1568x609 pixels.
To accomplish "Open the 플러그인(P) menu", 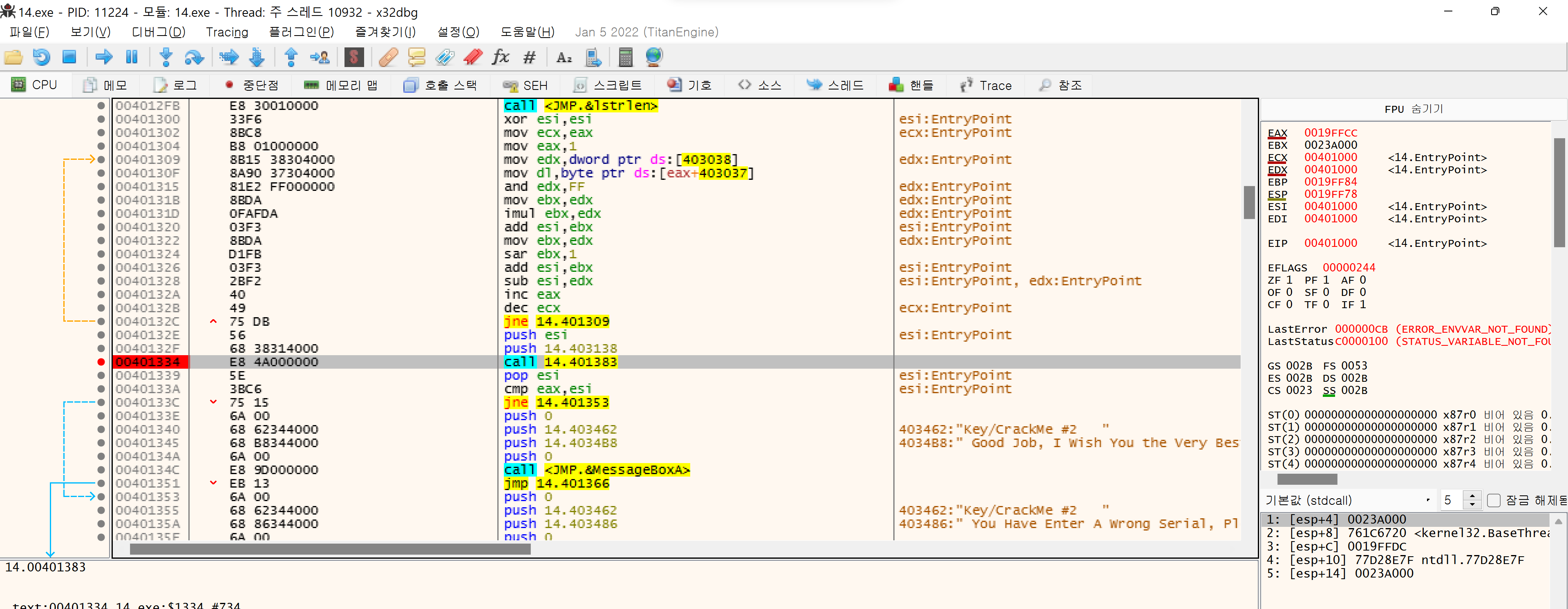I will point(301,32).
